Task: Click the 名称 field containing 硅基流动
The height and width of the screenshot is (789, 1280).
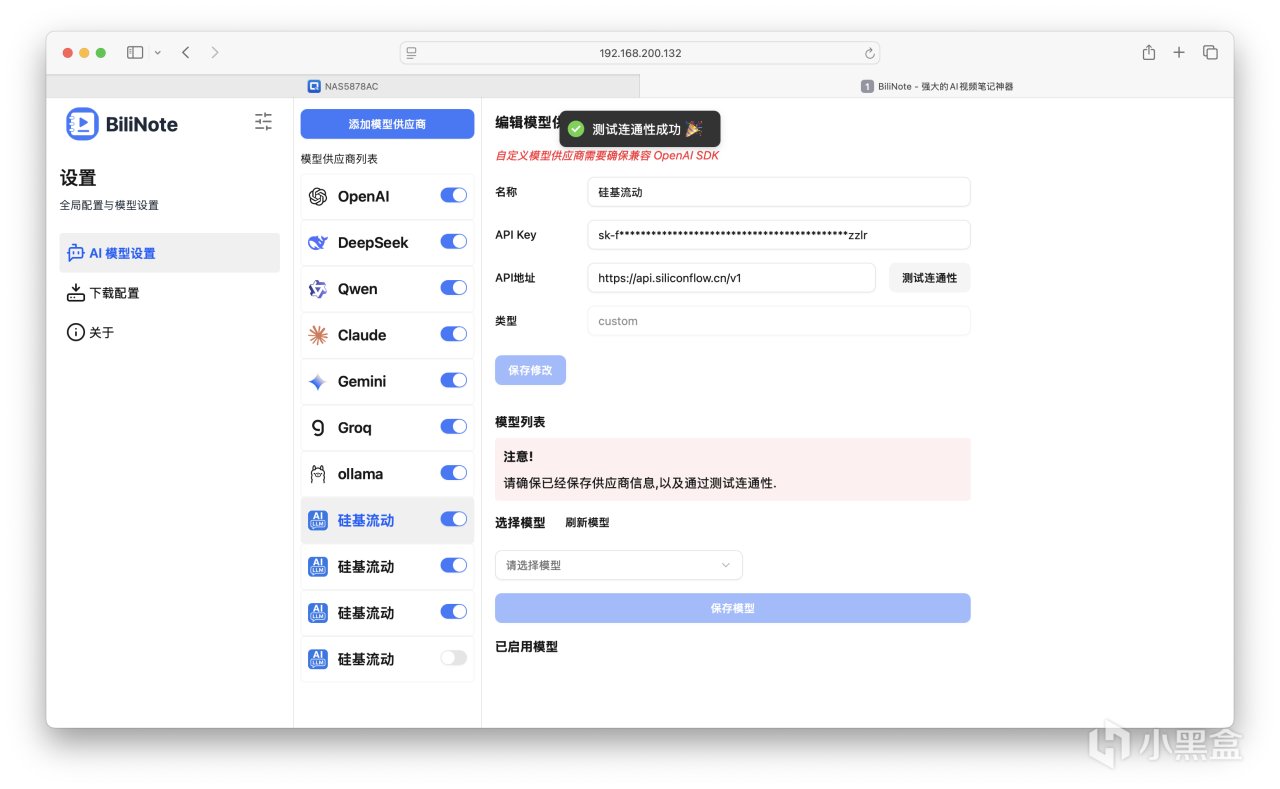Action: 779,192
